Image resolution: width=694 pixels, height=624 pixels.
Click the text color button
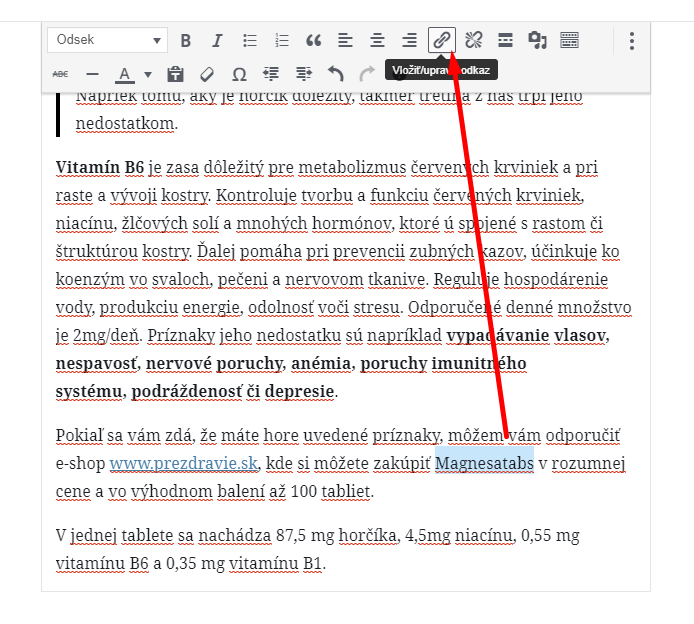[x=124, y=74]
